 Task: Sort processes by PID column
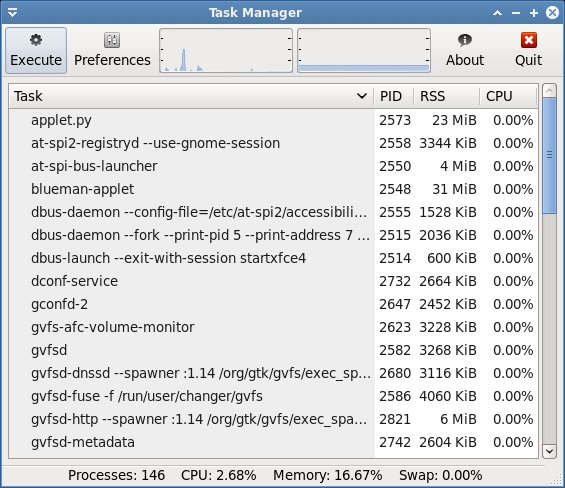coord(393,96)
